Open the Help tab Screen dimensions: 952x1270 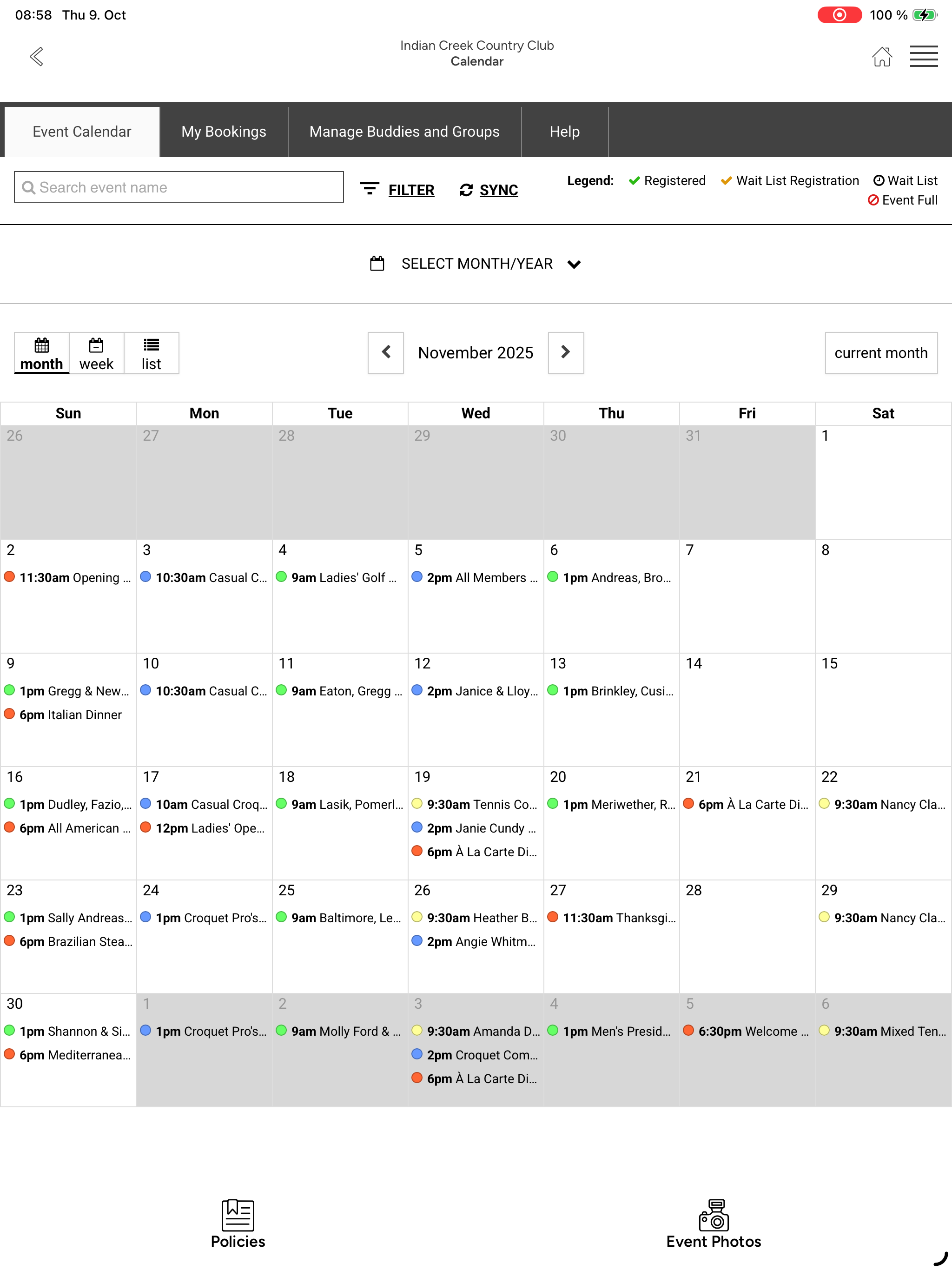point(564,132)
